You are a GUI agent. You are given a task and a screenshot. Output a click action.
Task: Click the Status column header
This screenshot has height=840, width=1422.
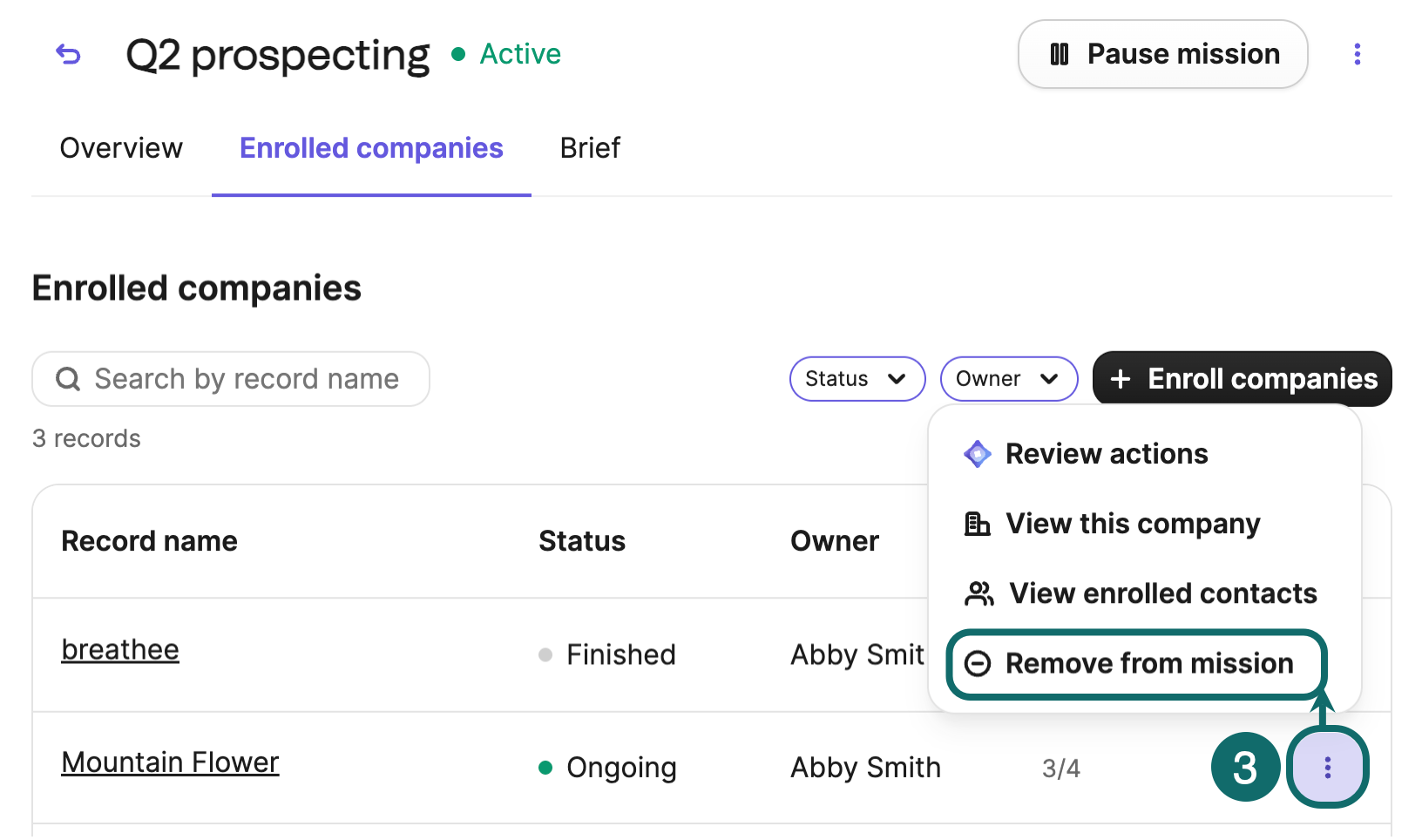pyautogui.click(x=582, y=541)
